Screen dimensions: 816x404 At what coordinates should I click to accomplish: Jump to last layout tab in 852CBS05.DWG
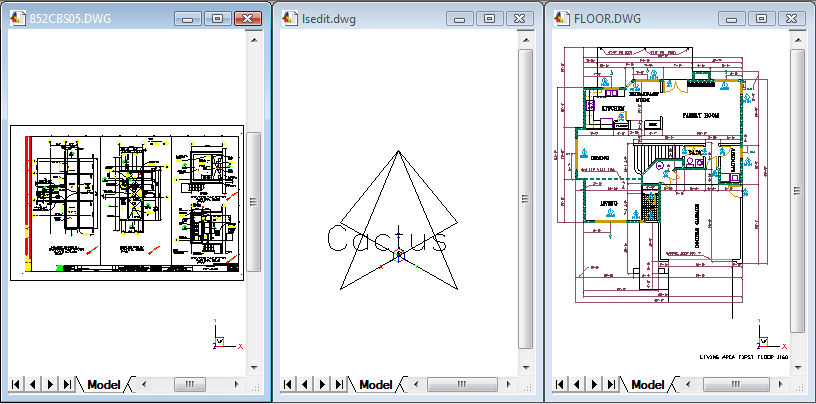pyautogui.click(x=65, y=384)
